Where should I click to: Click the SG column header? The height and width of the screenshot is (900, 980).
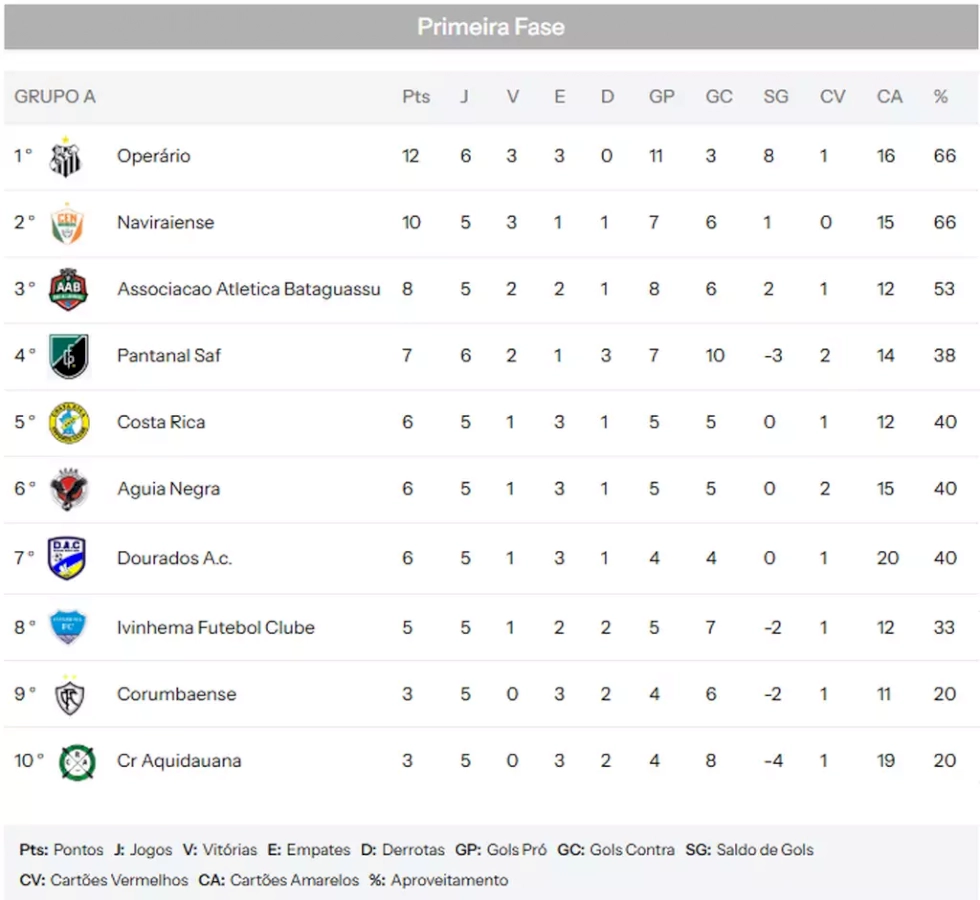(x=776, y=97)
